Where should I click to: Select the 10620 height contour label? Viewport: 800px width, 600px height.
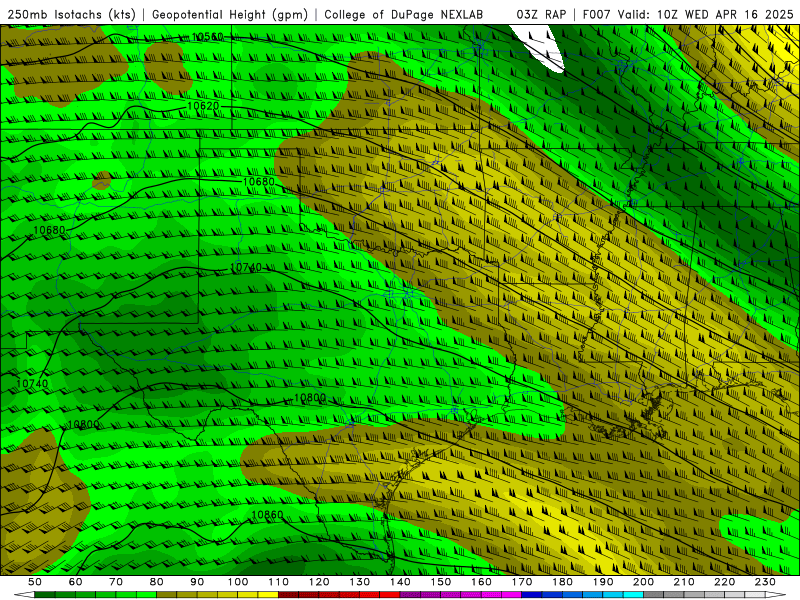pos(203,106)
